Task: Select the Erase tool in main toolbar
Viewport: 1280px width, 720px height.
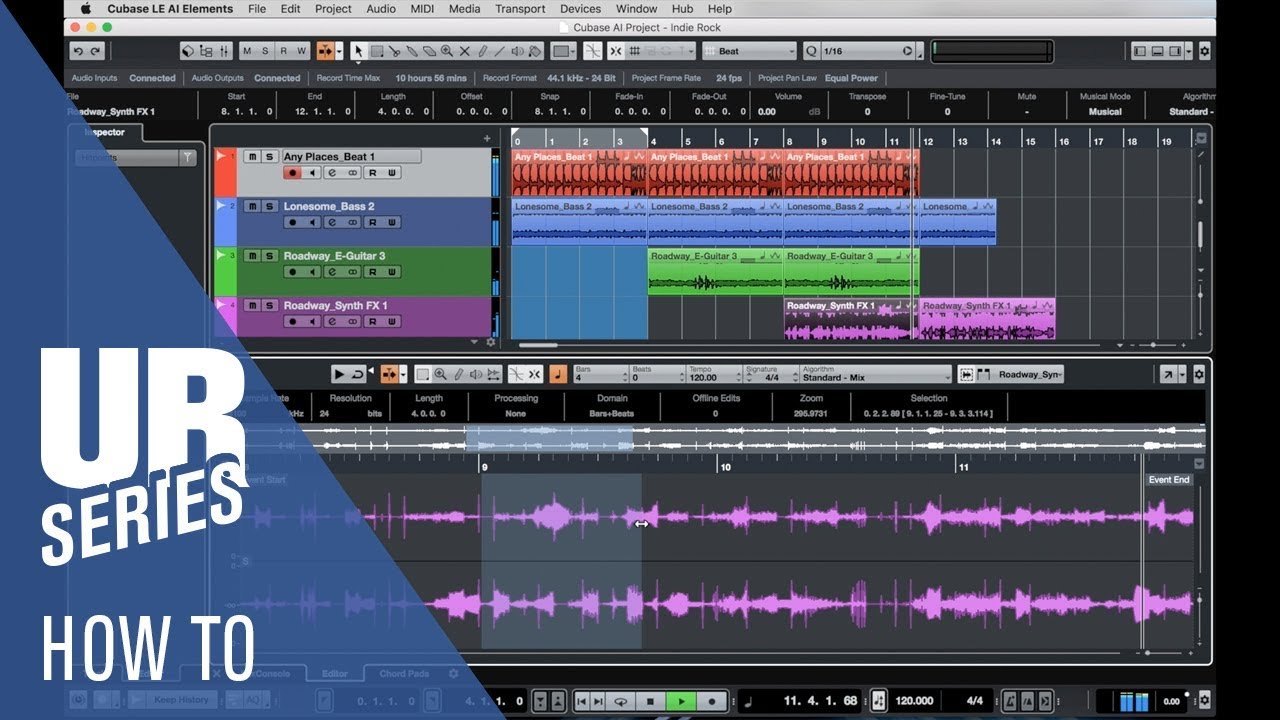Action: pyautogui.click(x=428, y=51)
